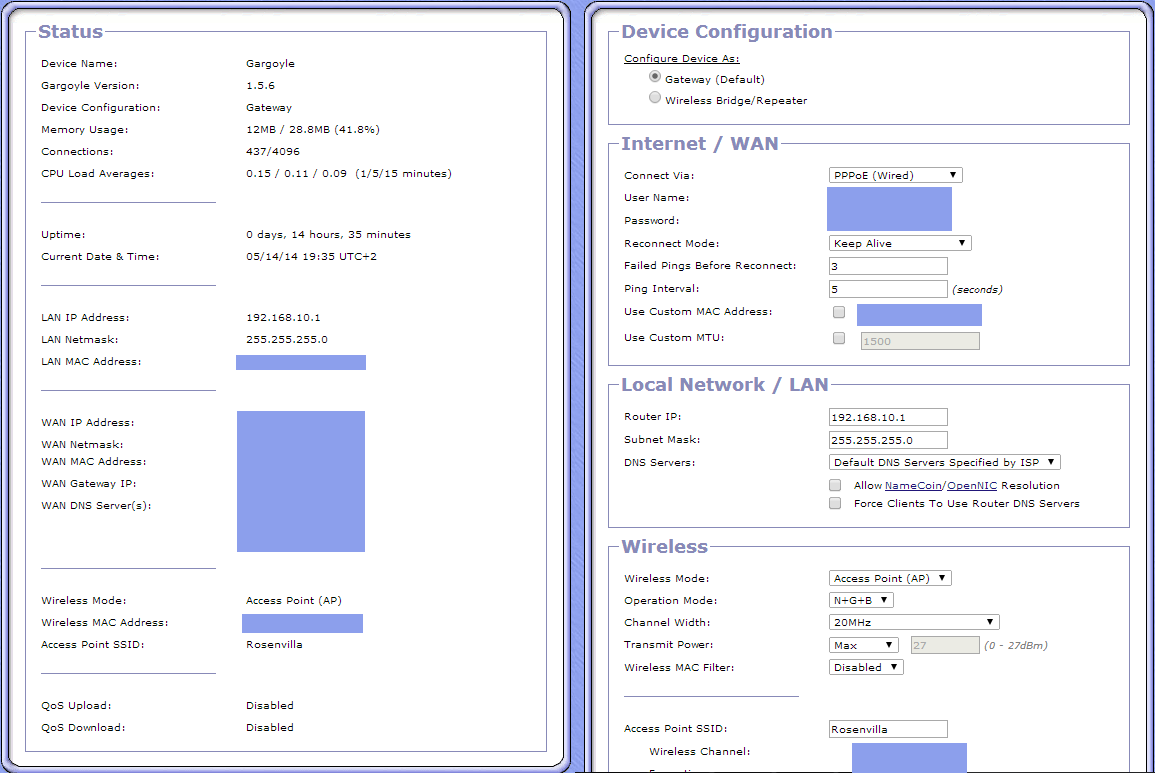This screenshot has width=1155, height=773.
Task: Click the transmit power 27 dBm field
Action: (x=945, y=646)
